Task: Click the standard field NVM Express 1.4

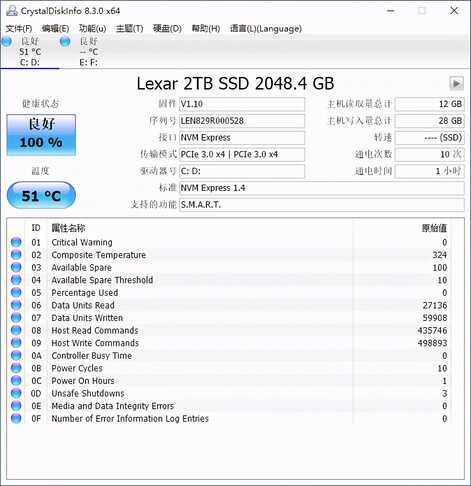Action: [322, 188]
